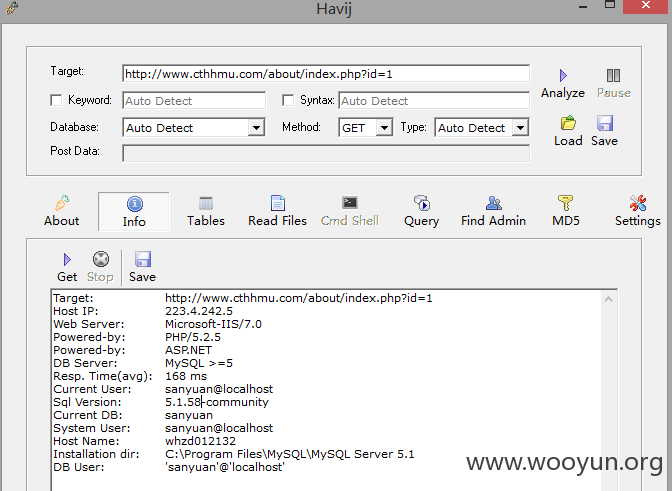Click the ASP.NET value
The height and width of the screenshot is (491, 672).
188,350
